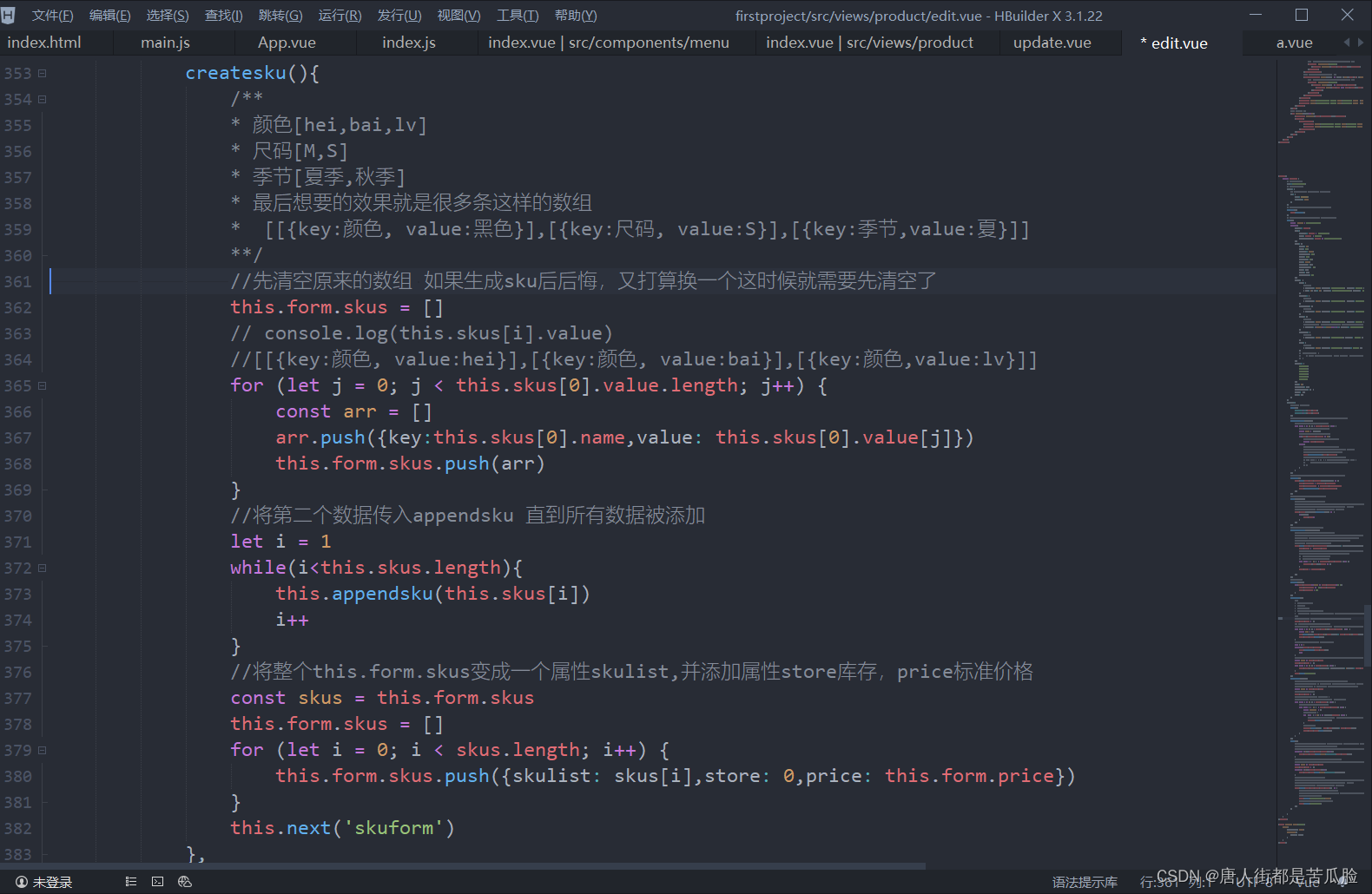Image resolution: width=1372 pixels, height=894 pixels.
Task: Click 语法提示库 in the status bar
Action: point(1085,882)
